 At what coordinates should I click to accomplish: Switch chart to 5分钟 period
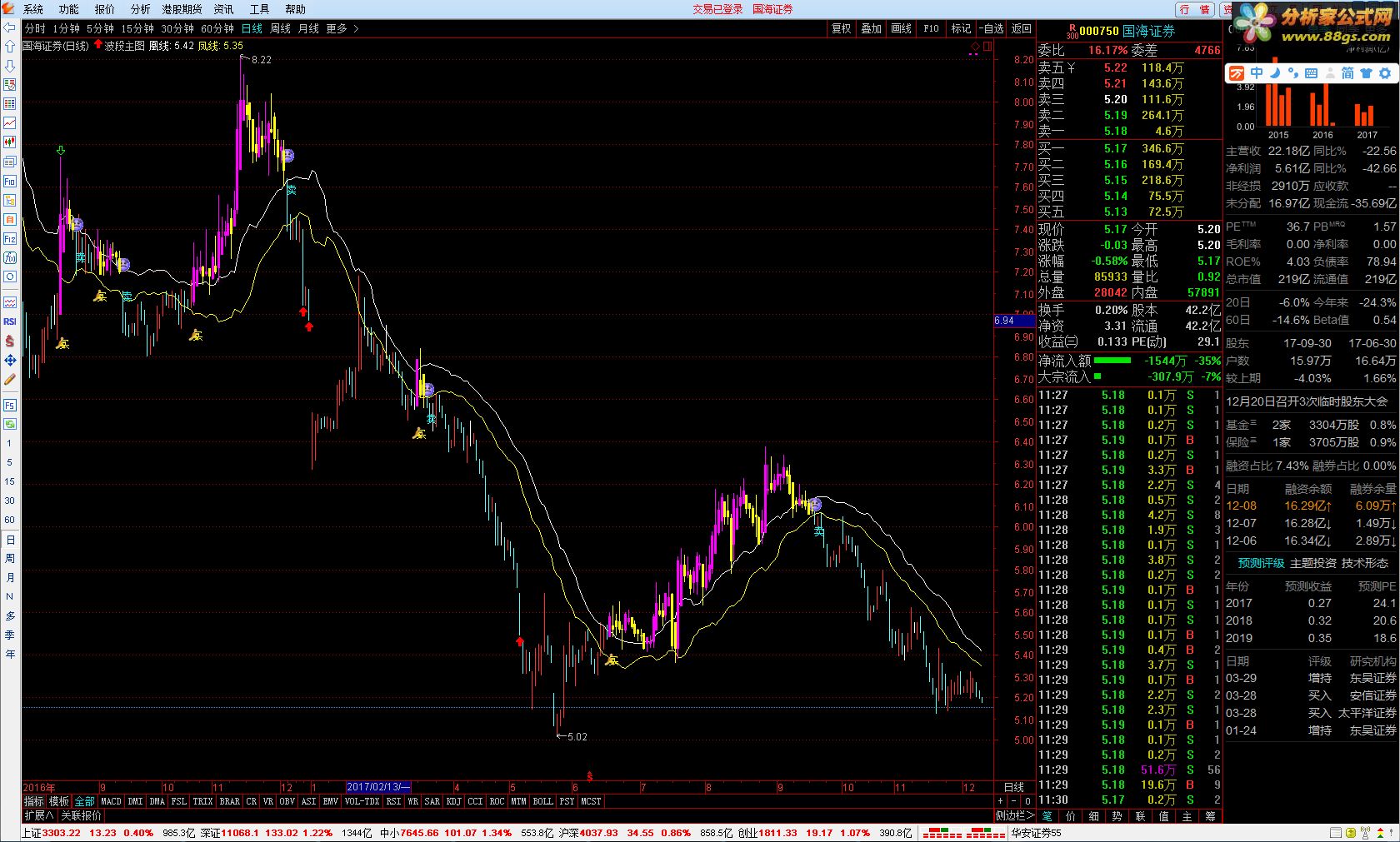pos(100,28)
